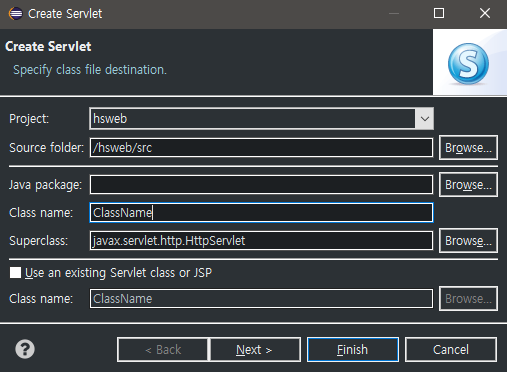Click the Project combo box showing hsweb
507x372 pixels.
[x=261, y=119]
